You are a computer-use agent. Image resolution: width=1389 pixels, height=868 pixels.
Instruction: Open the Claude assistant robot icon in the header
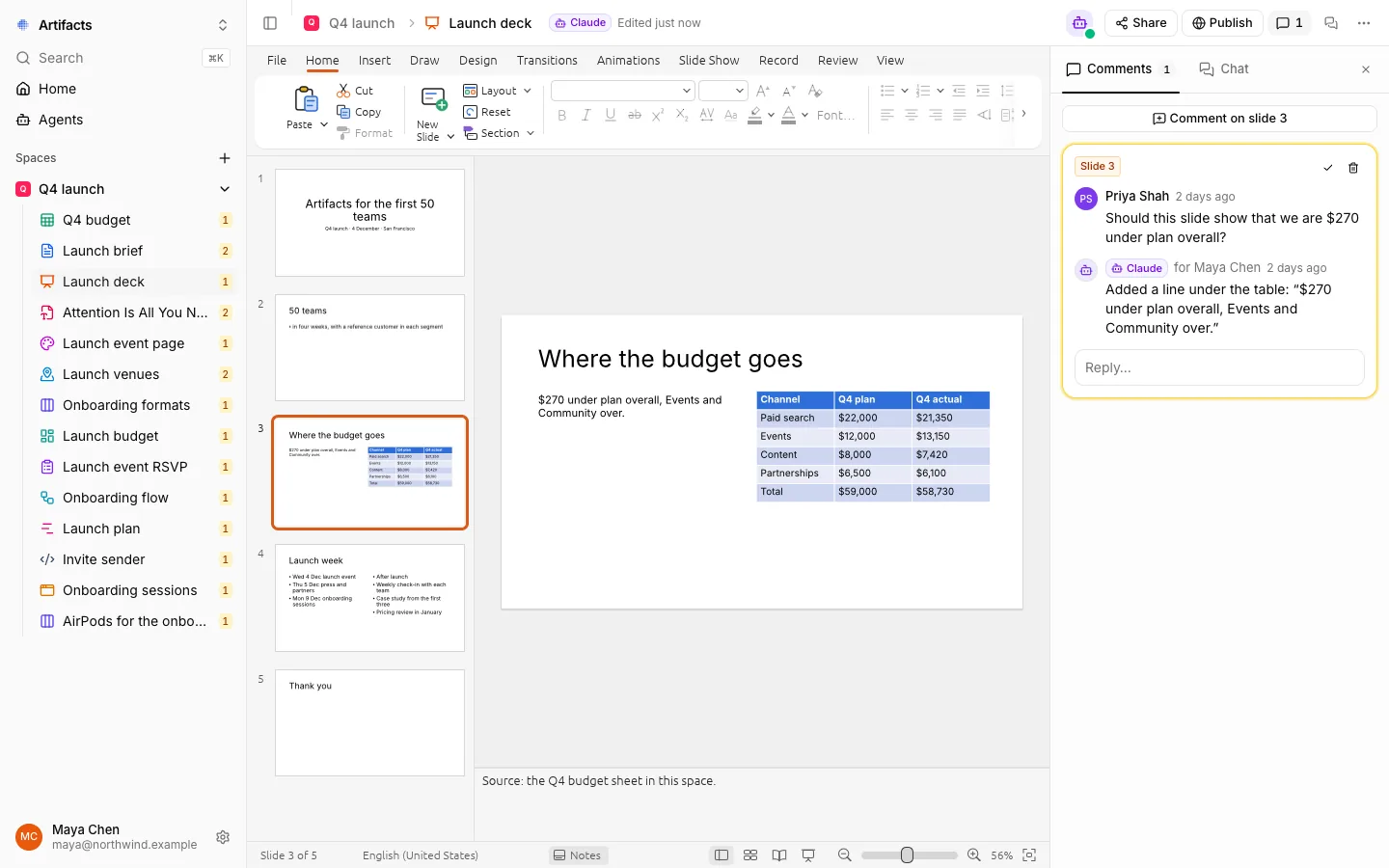pos(1080,23)
